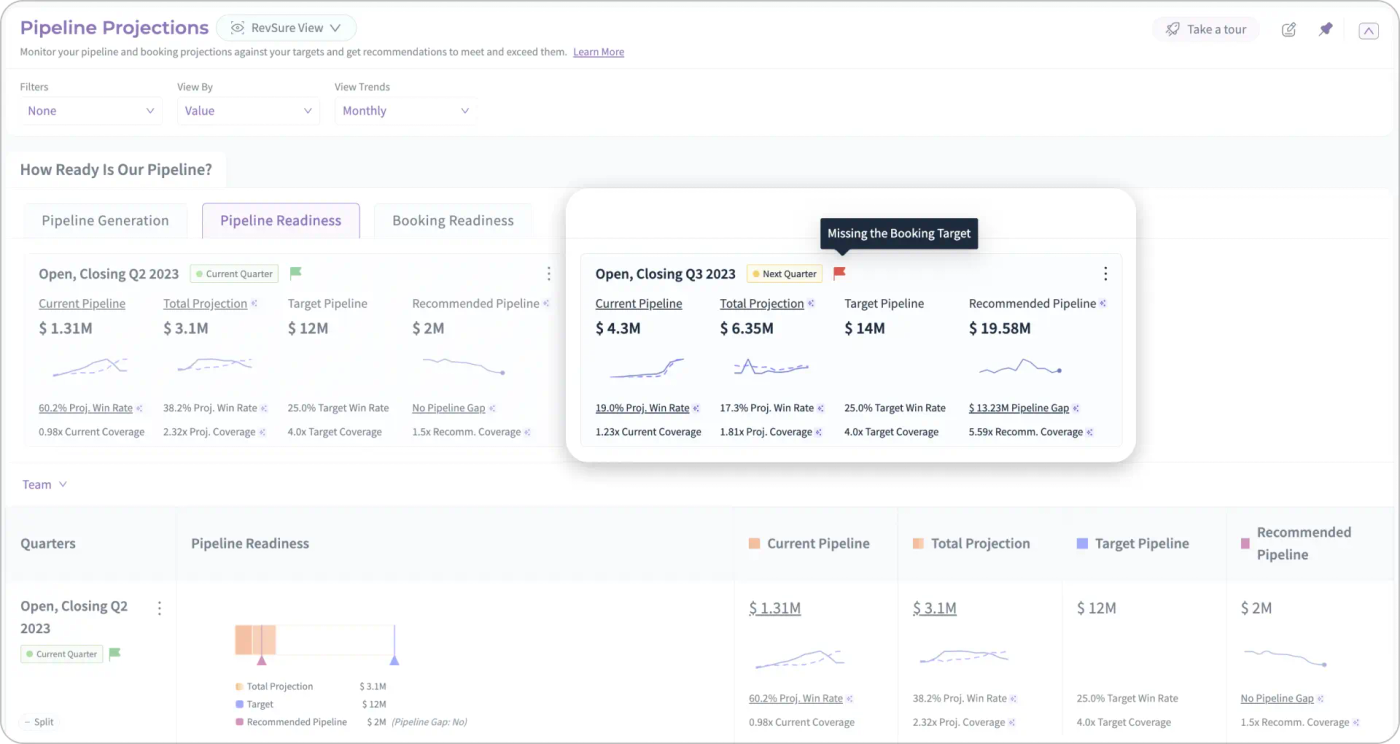Screen dimensions: 1400x744
Task: Click sparkle icon next to 5.59x Recomm. Coverage
Action: coord(1090,432)
